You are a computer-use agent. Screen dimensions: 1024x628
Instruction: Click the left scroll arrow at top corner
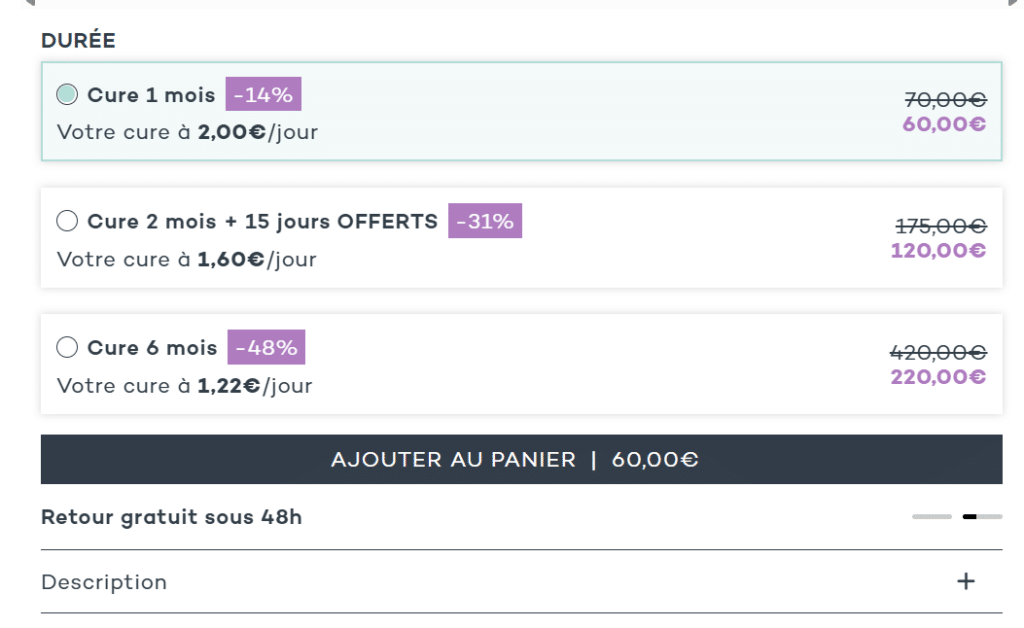tap(29, 3)
